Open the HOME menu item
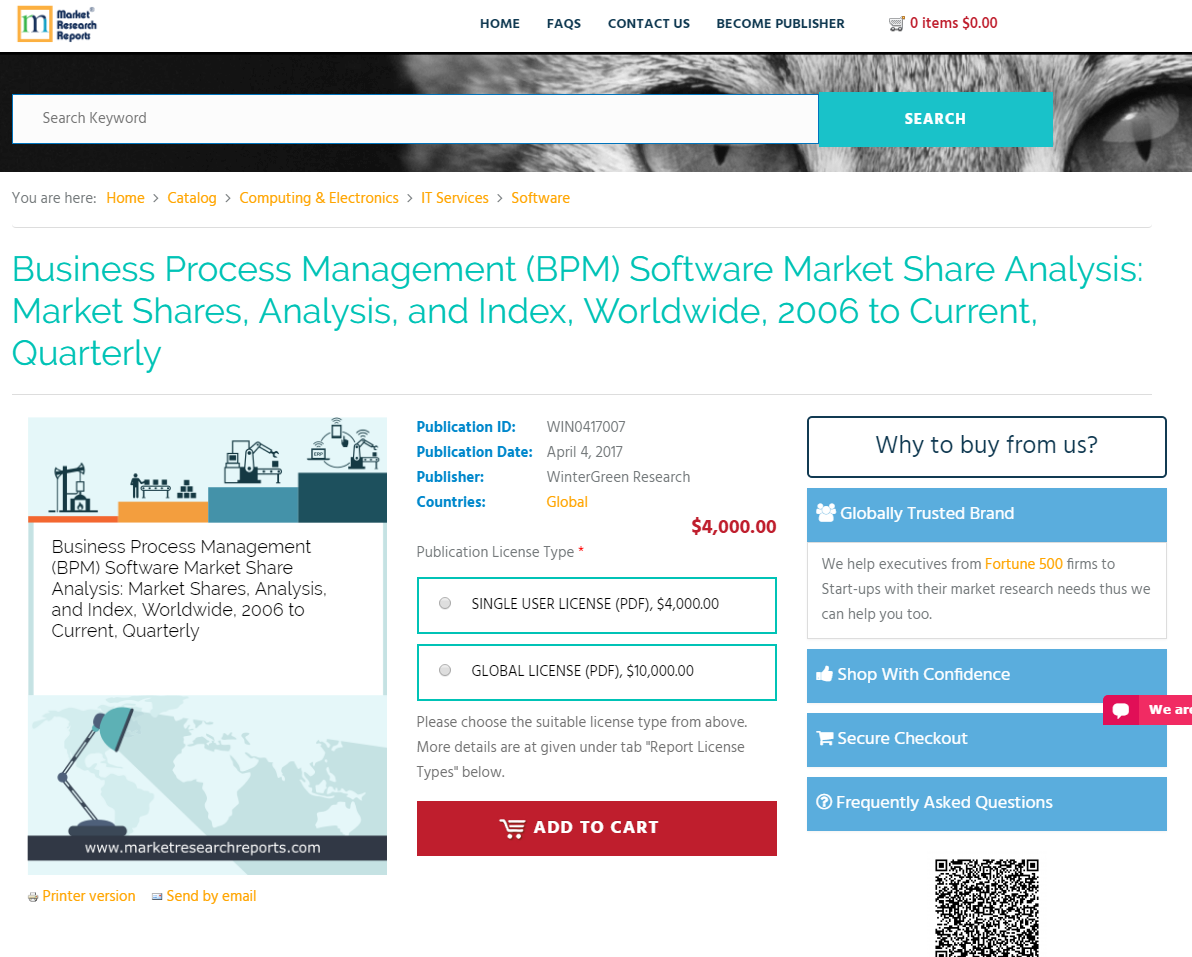Image resolution: width=1192 pixels, height=957 pixels. [499, 24]
